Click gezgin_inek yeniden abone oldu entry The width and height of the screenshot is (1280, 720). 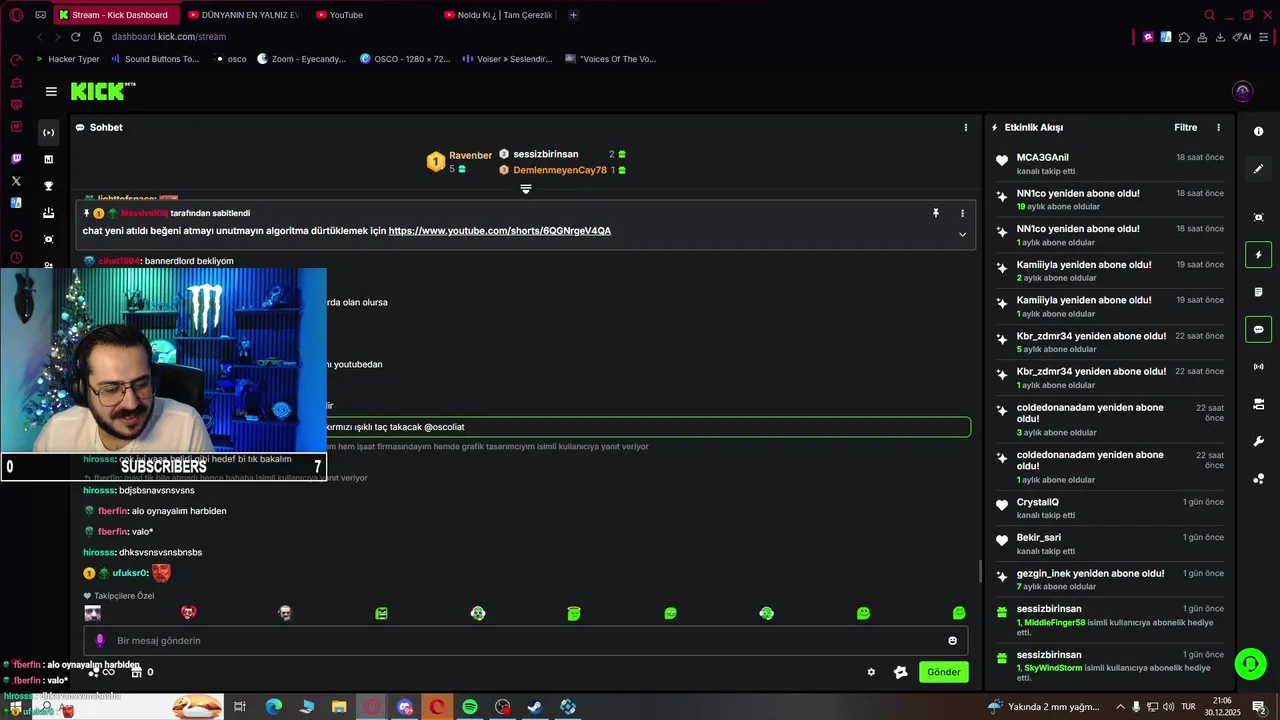(x=1110, y=579)
